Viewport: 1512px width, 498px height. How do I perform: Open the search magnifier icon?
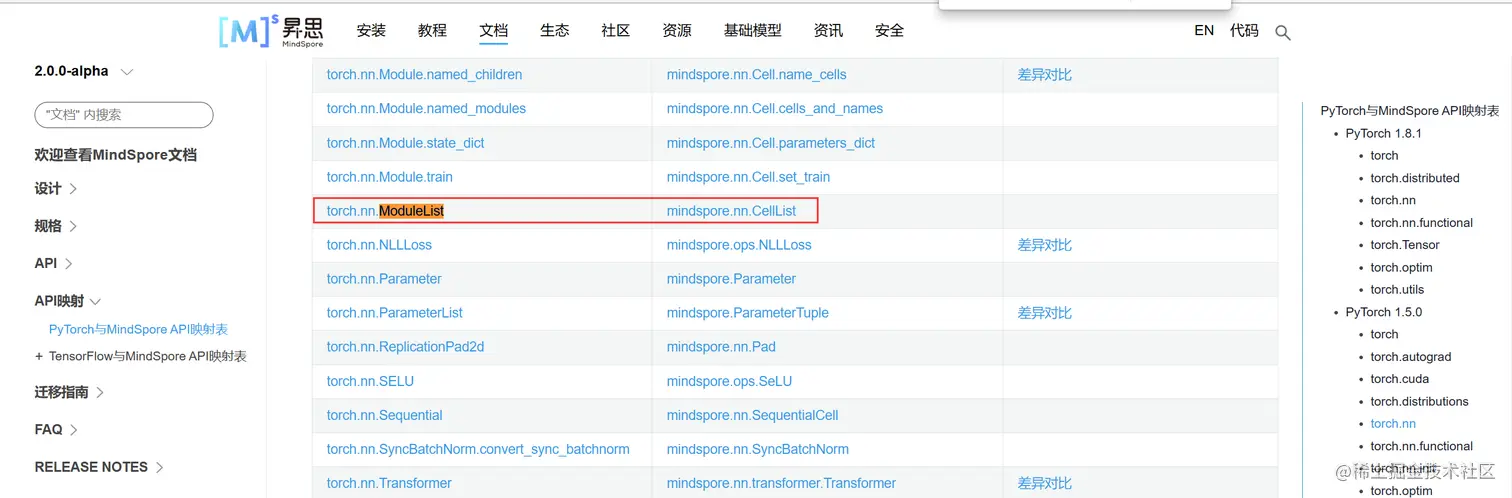[1283, 33]
